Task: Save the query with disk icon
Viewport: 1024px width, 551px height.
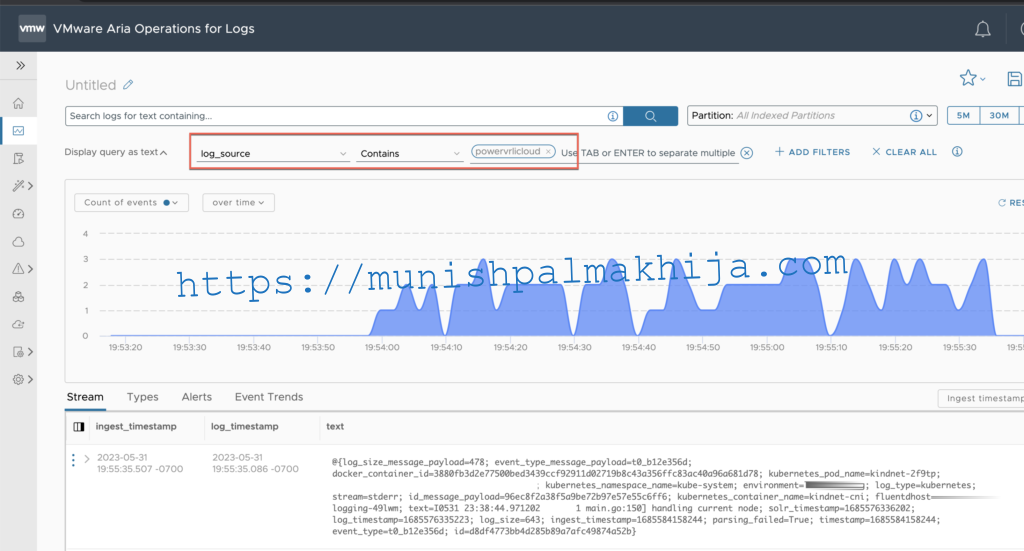Action: [x=1014, y=79]
